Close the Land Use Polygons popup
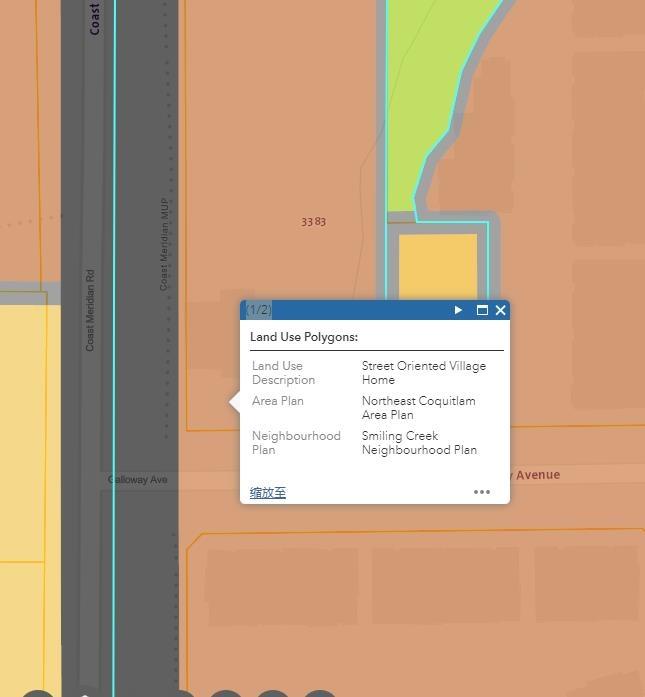 tap(501, 310)
